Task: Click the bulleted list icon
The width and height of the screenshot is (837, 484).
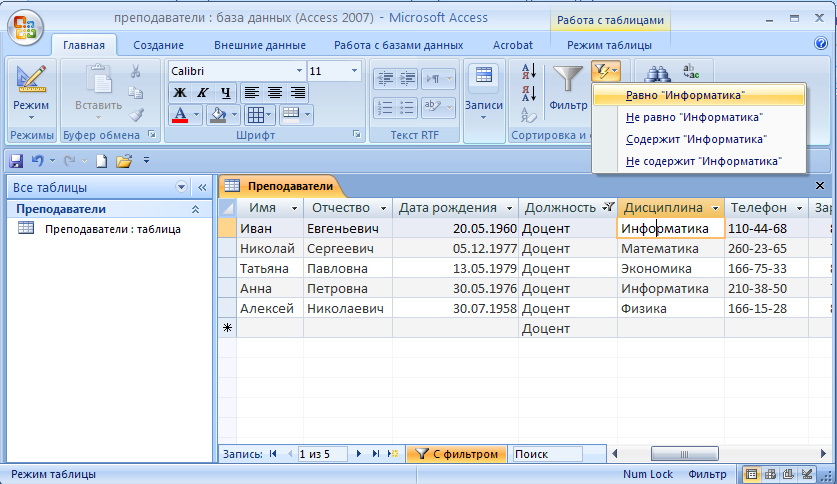Action: (407, 108)
